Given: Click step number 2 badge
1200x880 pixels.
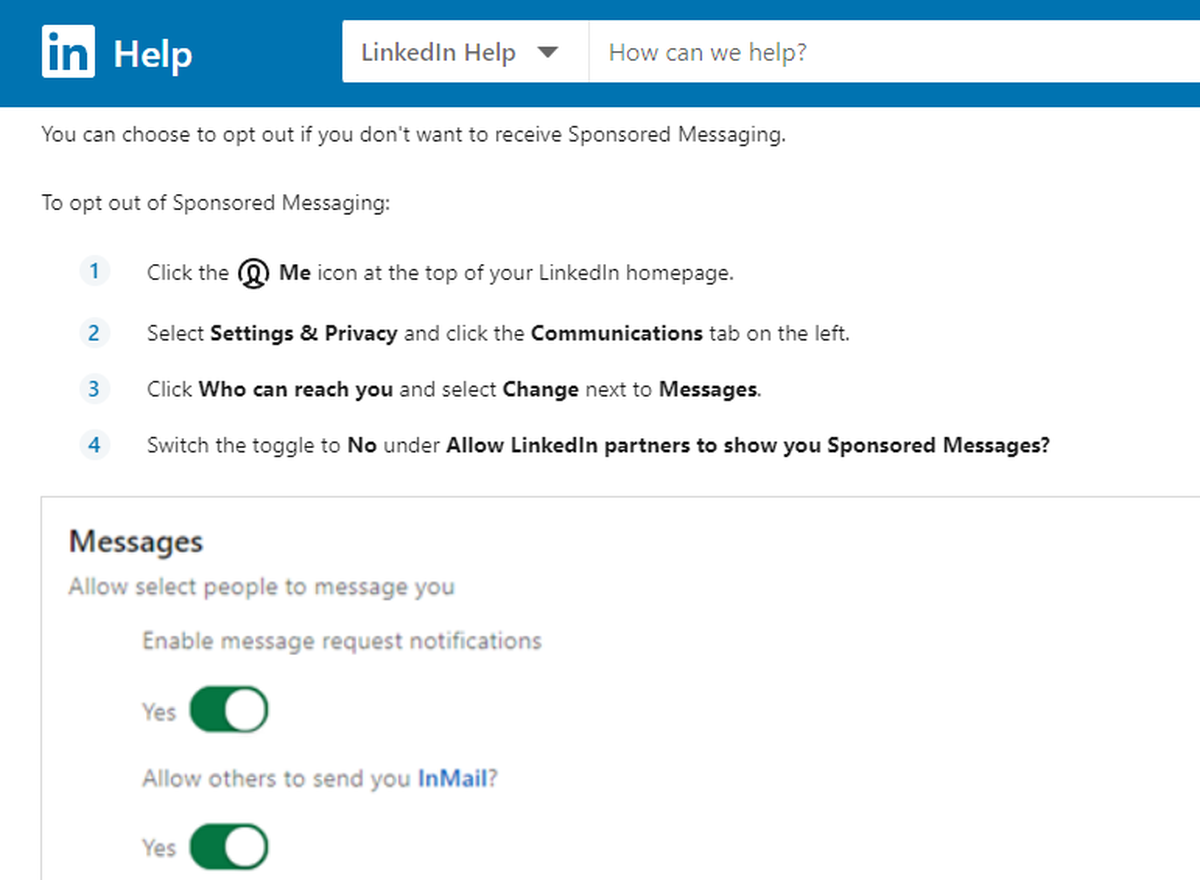Looking at the screenshot, I should click(x=94, y=332).
